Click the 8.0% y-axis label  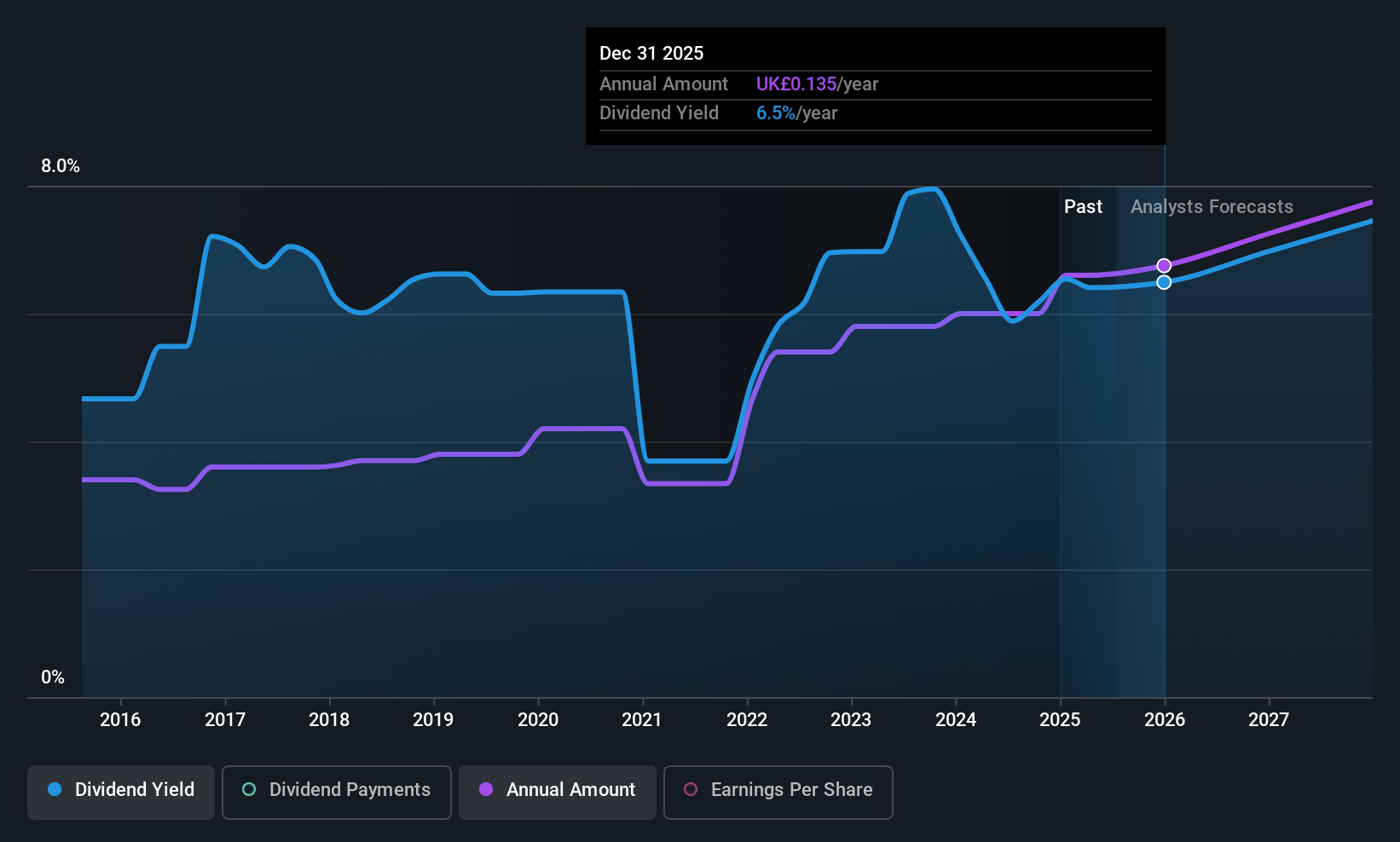(x=61, y=166)
